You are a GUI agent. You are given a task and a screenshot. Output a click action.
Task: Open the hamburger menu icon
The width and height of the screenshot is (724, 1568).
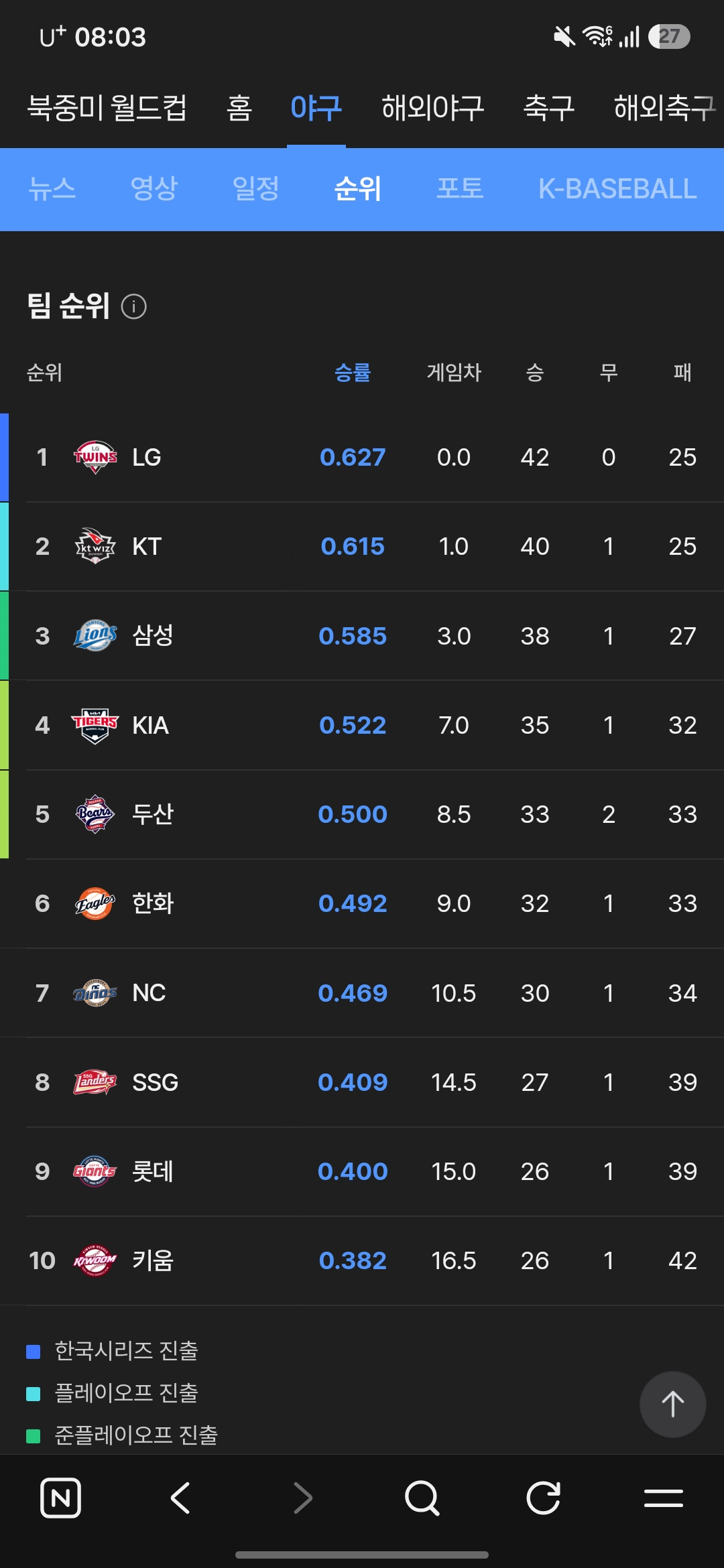(664, 1498)
